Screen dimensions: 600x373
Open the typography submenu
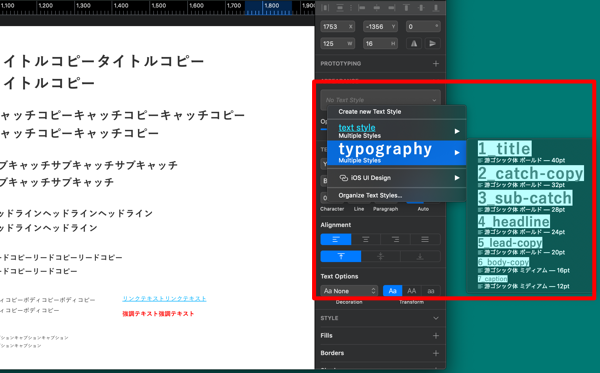396,153
